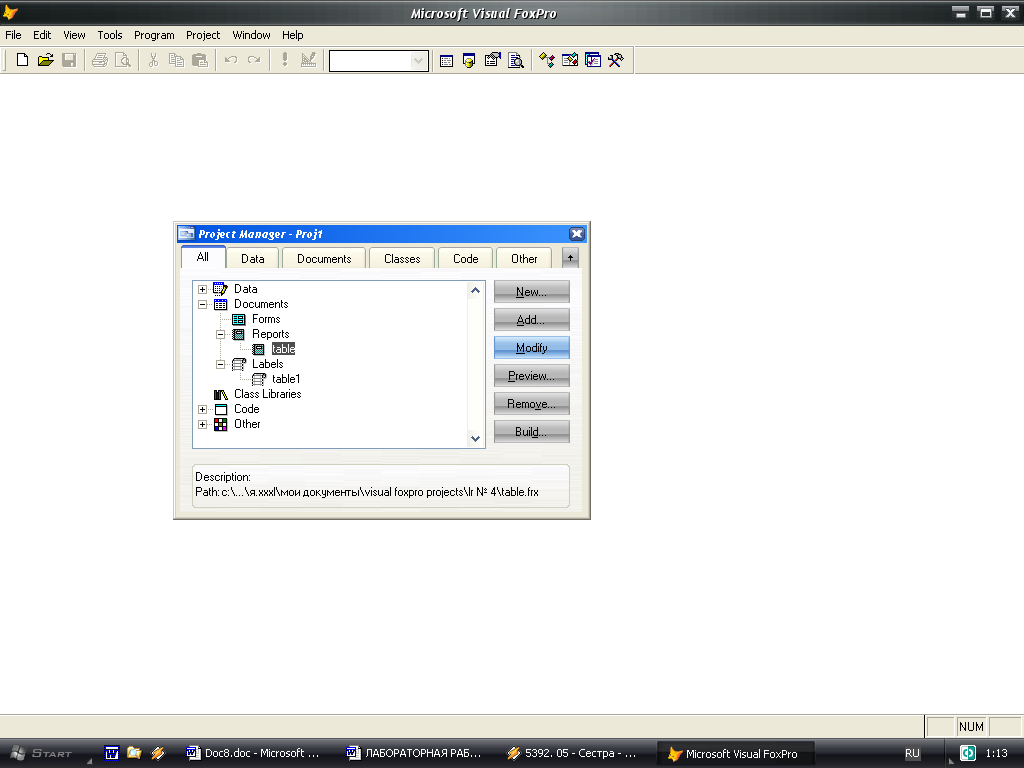The height and width of the screenshot is (768, 1024).
Task: Open the Edit menu
Action: pos(42,35)
